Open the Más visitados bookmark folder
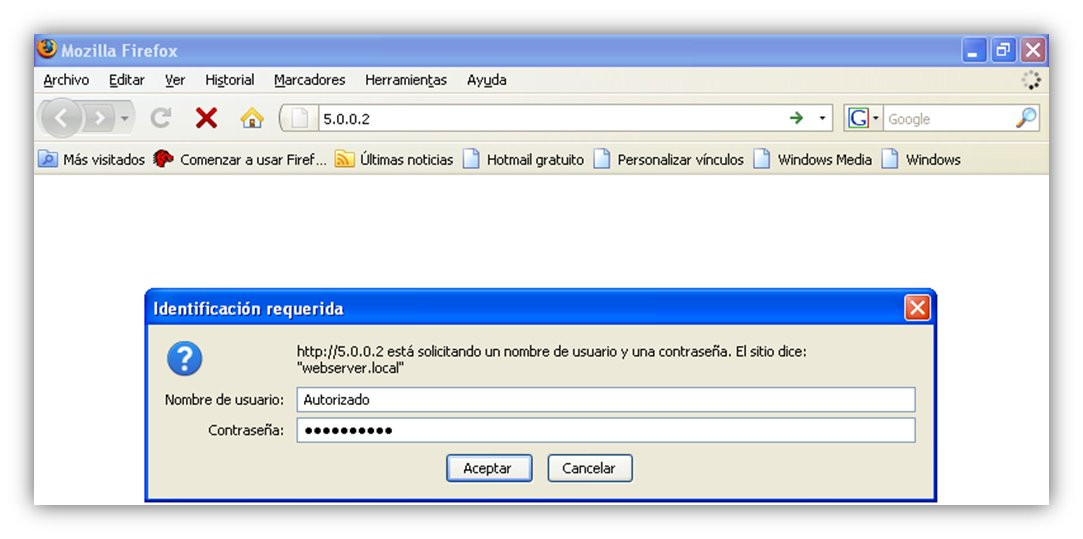 [91, 160]
